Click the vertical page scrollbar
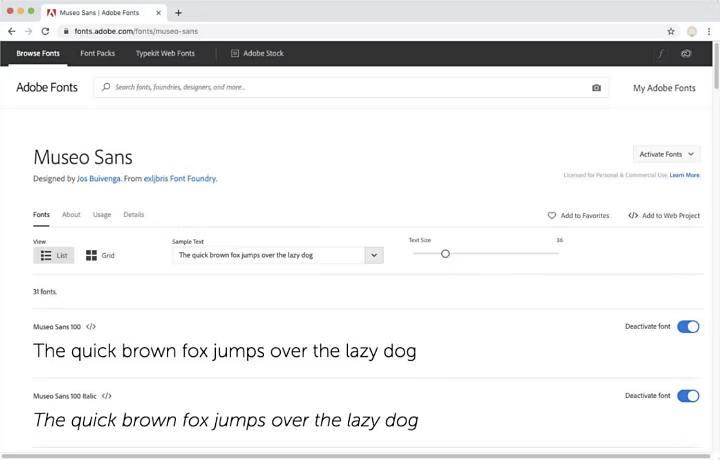Image resolution: width=720 pixels, height=460 pixels. pos(716,66)
